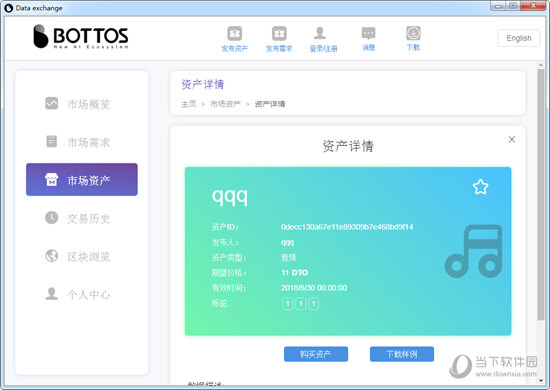
Task: Click the market assets shop icon
Action: point(52,180)
